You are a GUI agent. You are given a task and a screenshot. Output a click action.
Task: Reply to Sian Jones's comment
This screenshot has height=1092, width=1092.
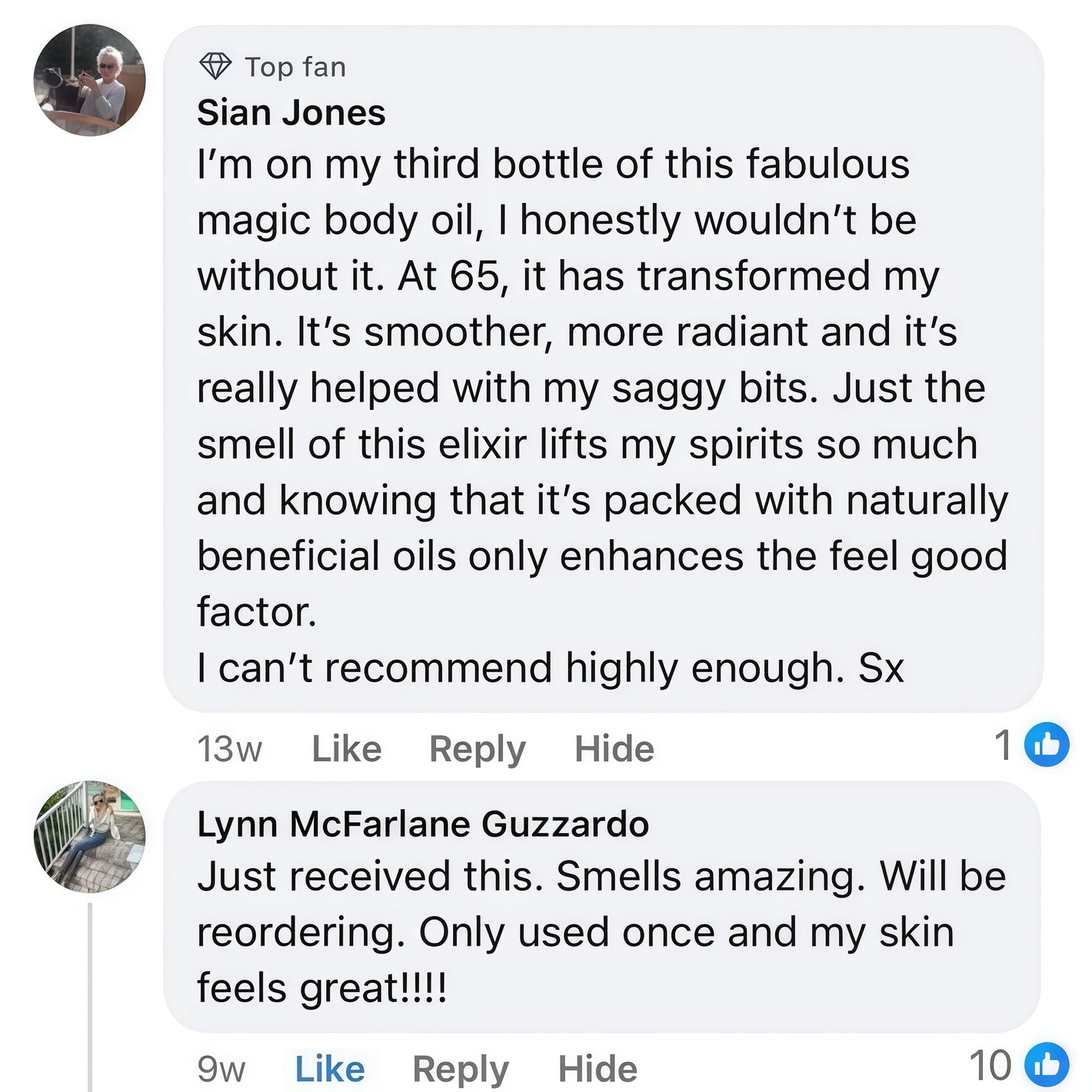477,748
